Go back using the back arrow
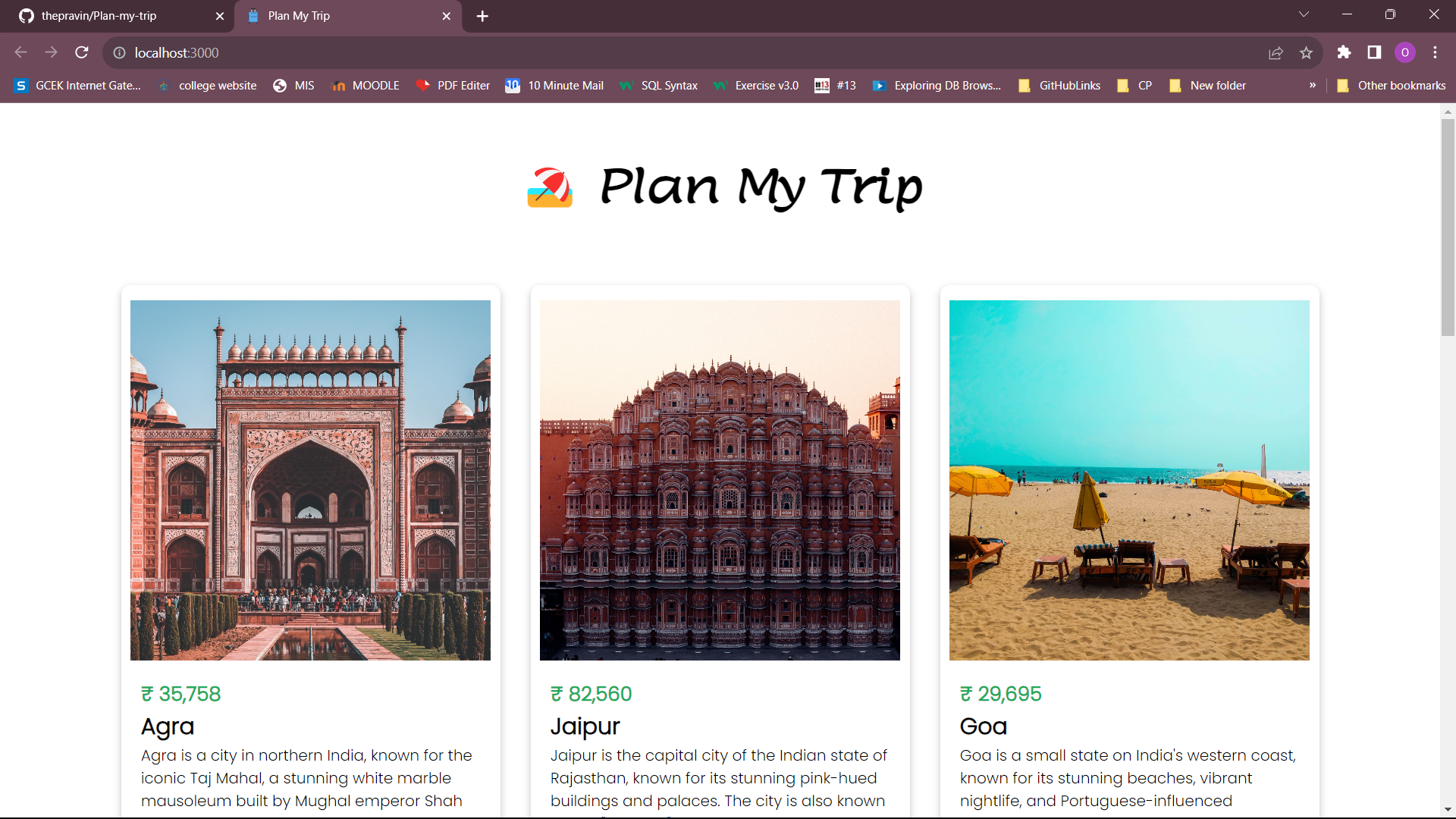1456x819 pixels. (x=20, y=52)
